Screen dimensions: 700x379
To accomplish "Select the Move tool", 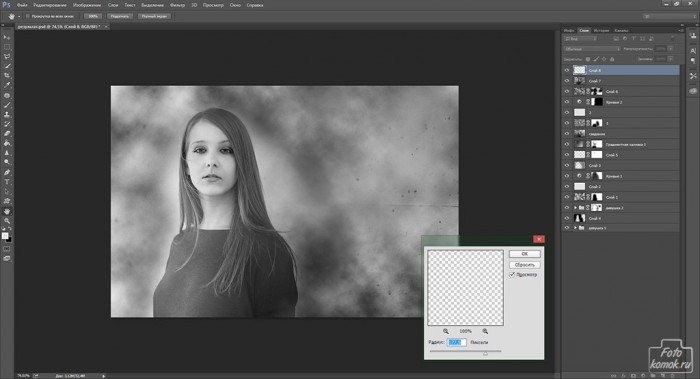I will click(7, 37).
